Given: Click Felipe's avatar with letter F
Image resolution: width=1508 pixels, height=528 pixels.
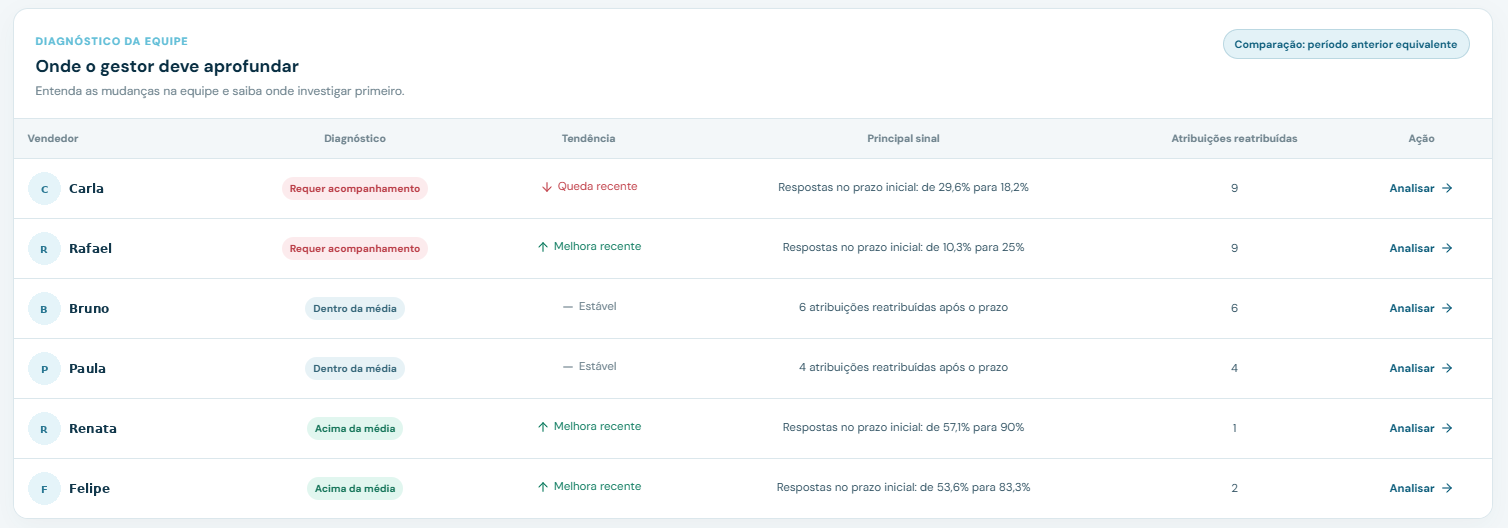Looking at the screenshot, I should 44,489.
